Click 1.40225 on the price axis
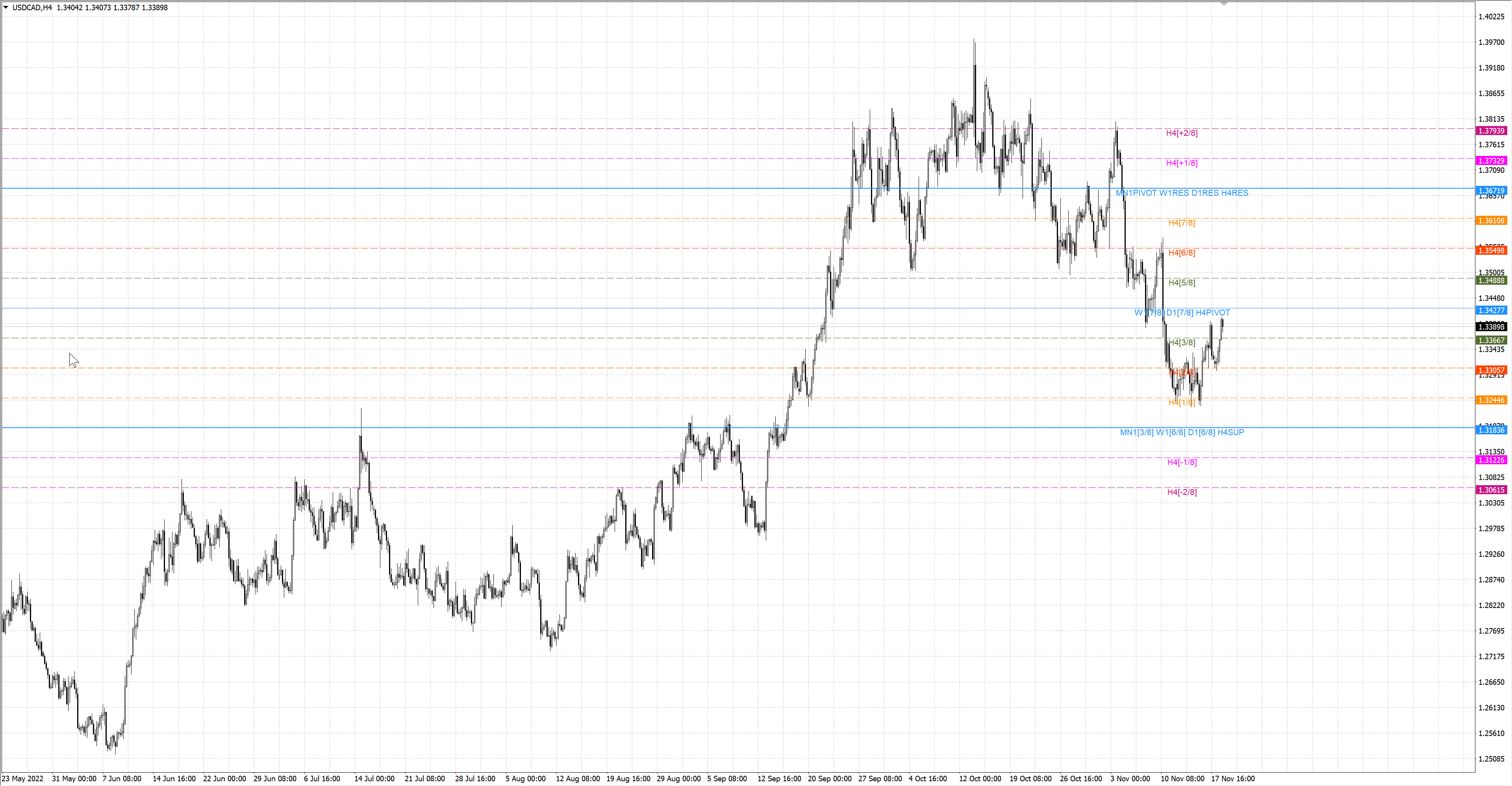This screenshot has height=786, width=1512. click(1492, 17)
